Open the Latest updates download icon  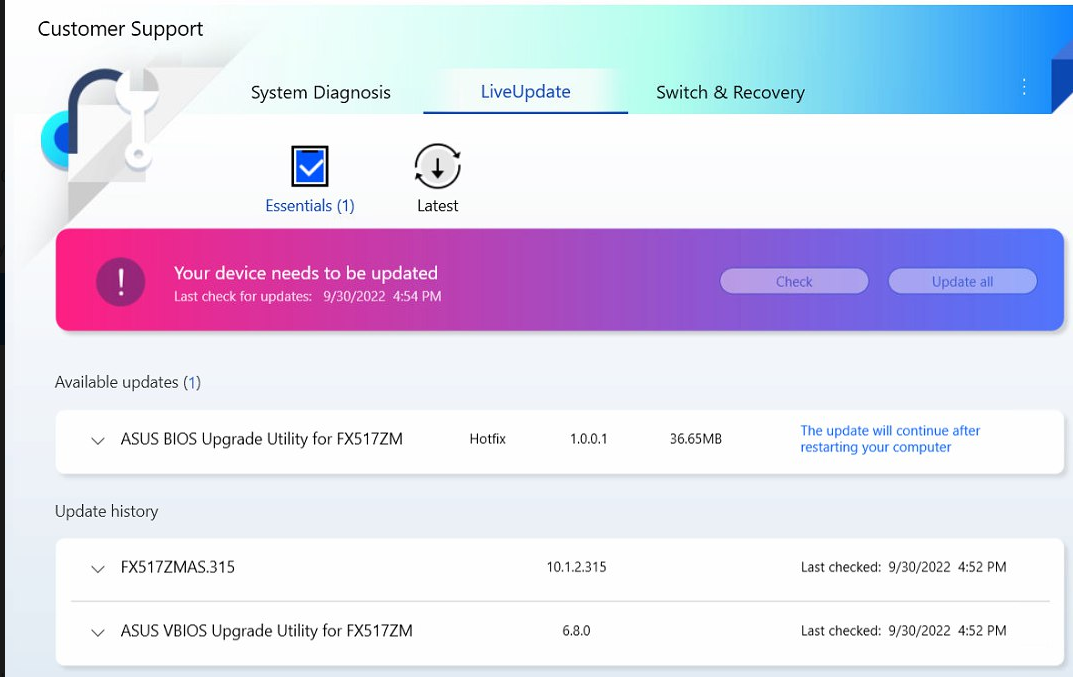(437, 166)
